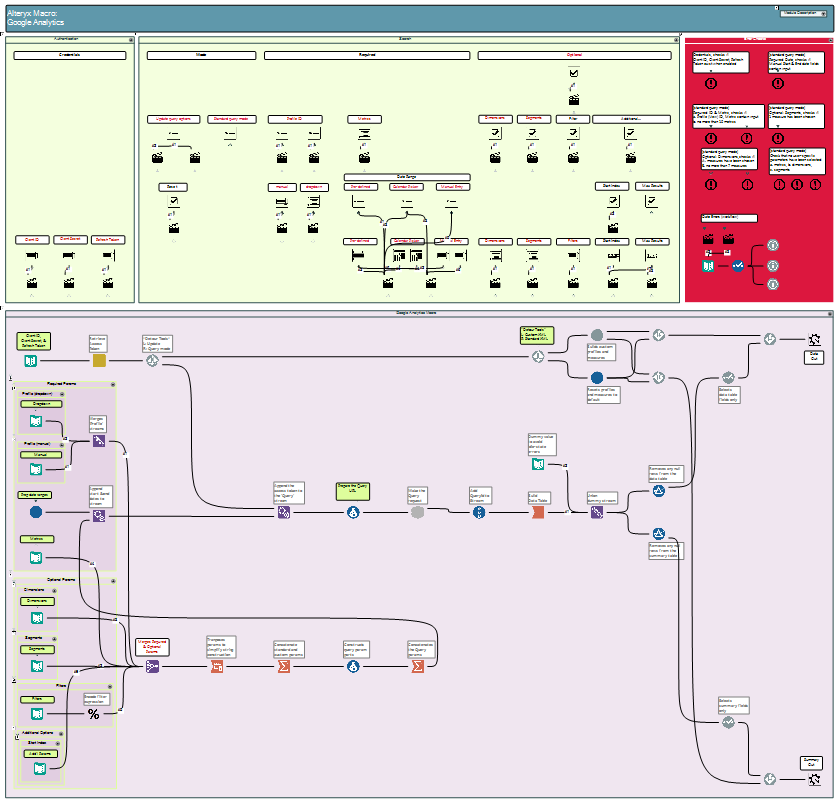
Task: Select the gold tool that retrieves the access token
Action: pos(99,361)
